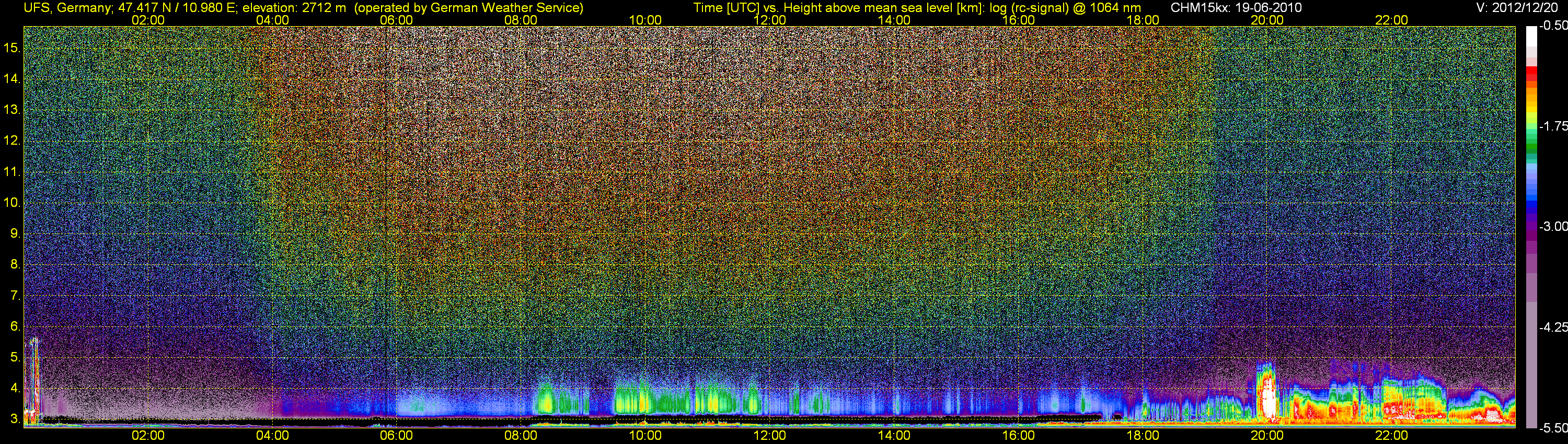Click the '06:00' label on bottom time axis

(396, 436)
